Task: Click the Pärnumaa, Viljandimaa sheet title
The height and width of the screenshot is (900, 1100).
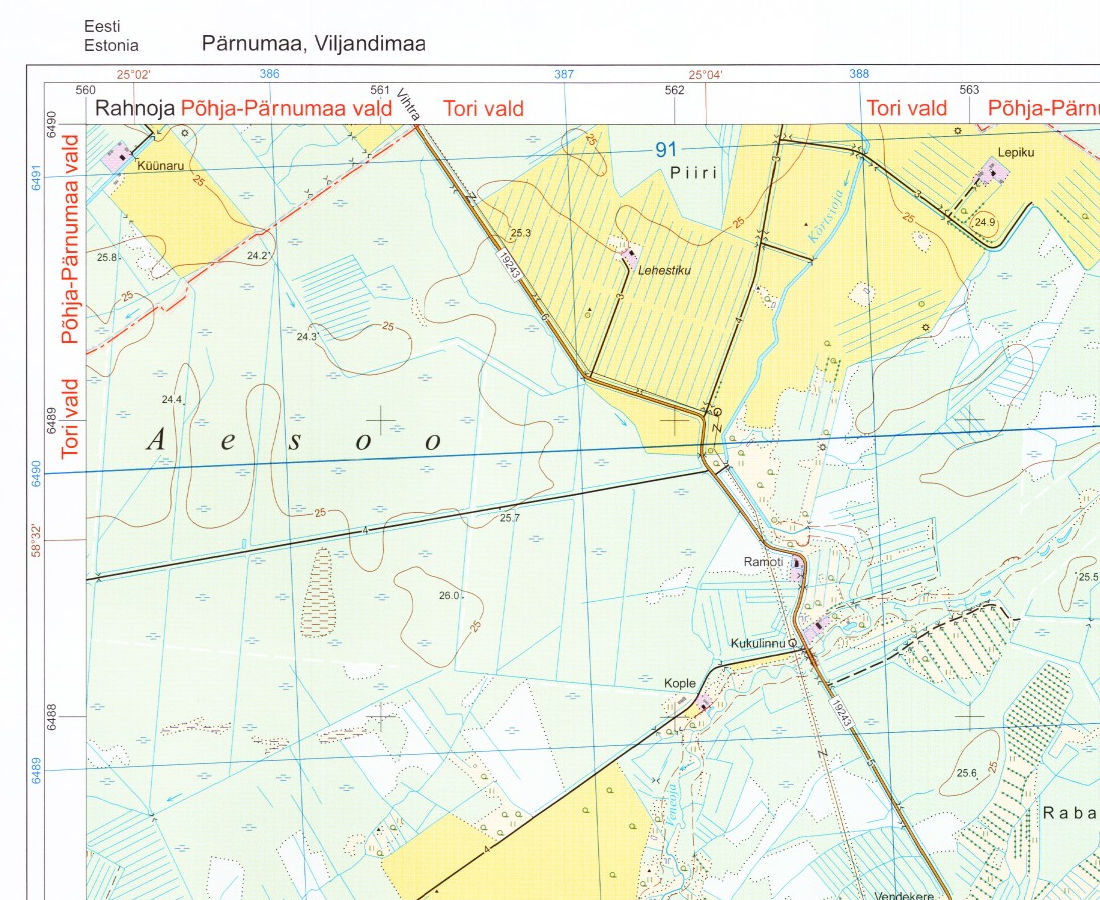Action: click(313, 44)
